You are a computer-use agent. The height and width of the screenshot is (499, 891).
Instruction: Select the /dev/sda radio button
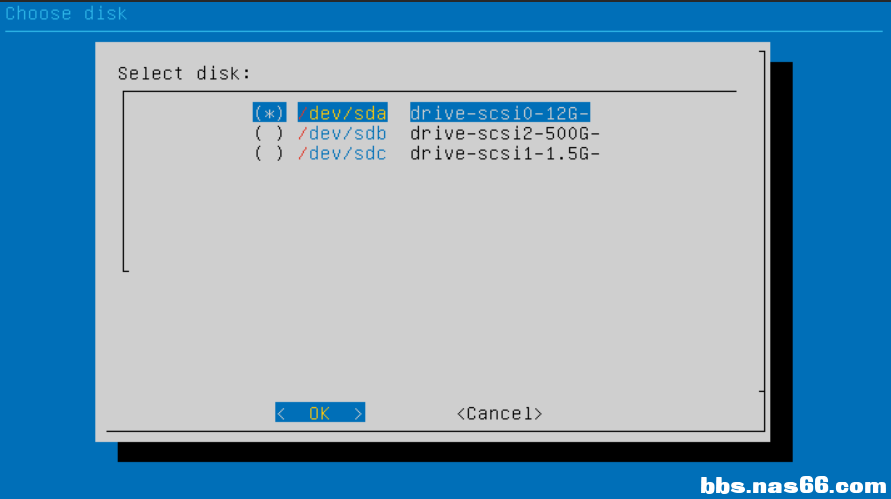click(x=269, y=113)
